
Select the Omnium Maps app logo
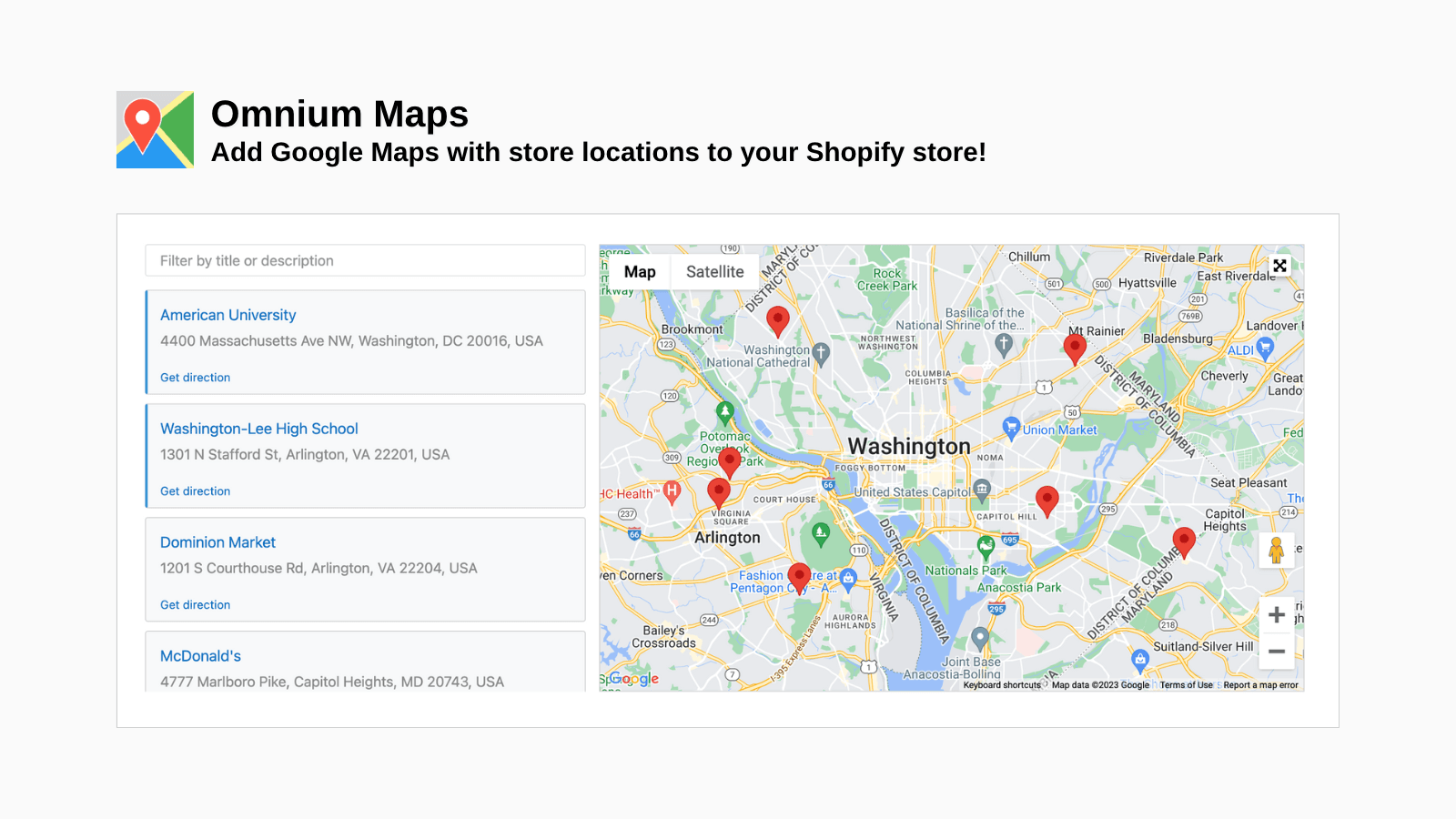point(155,129)
